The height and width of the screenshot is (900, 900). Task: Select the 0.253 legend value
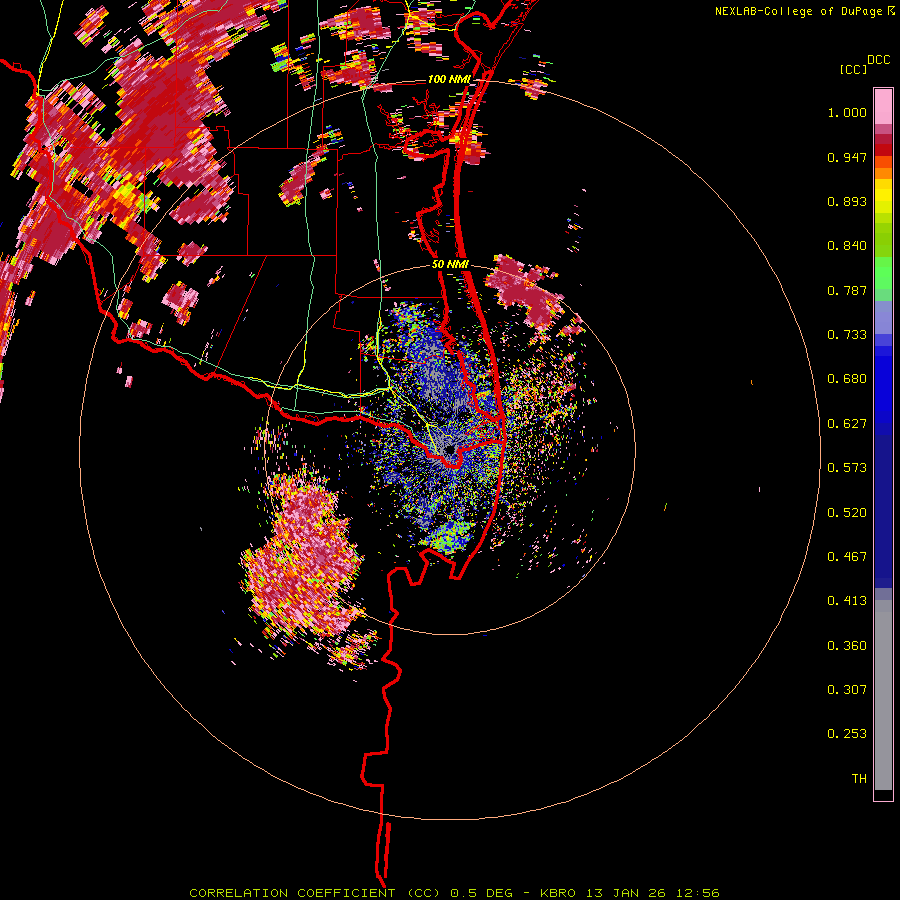847,734
